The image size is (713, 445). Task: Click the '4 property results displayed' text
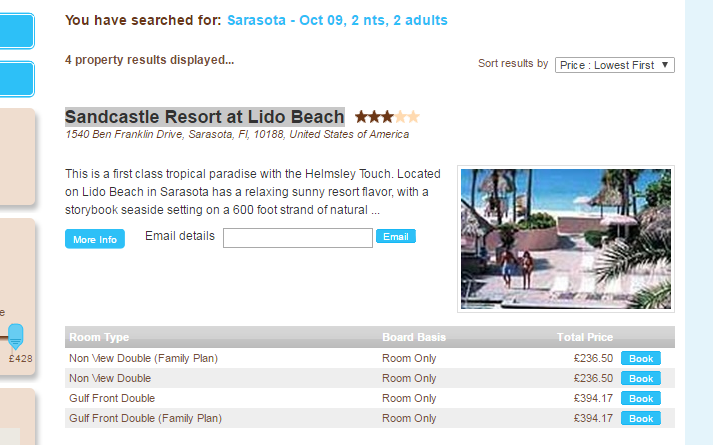tap(149, 60)
